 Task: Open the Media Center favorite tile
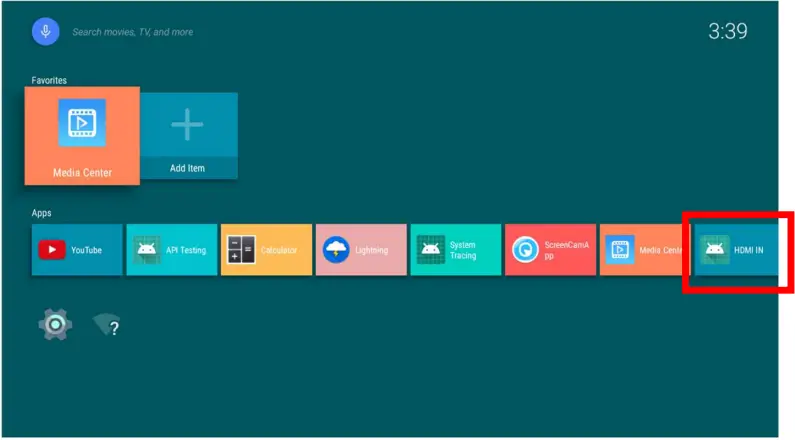82,136
